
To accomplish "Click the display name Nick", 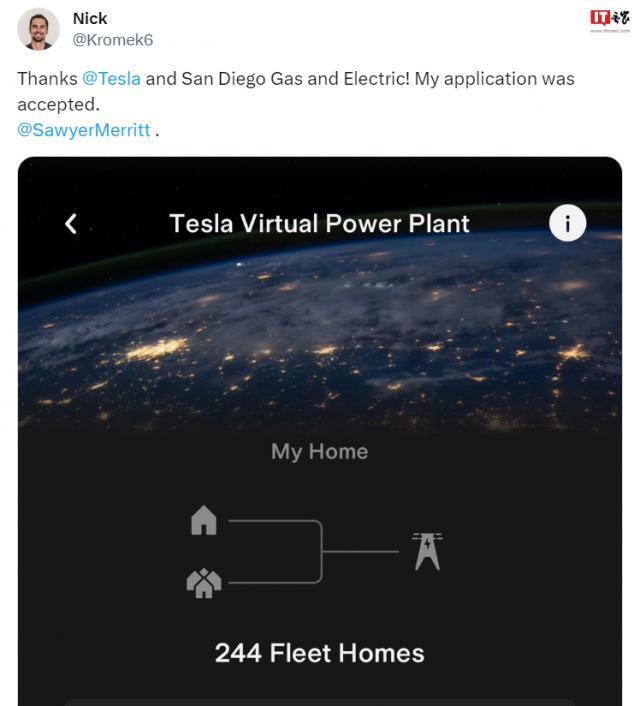I will tap(90, 18).
